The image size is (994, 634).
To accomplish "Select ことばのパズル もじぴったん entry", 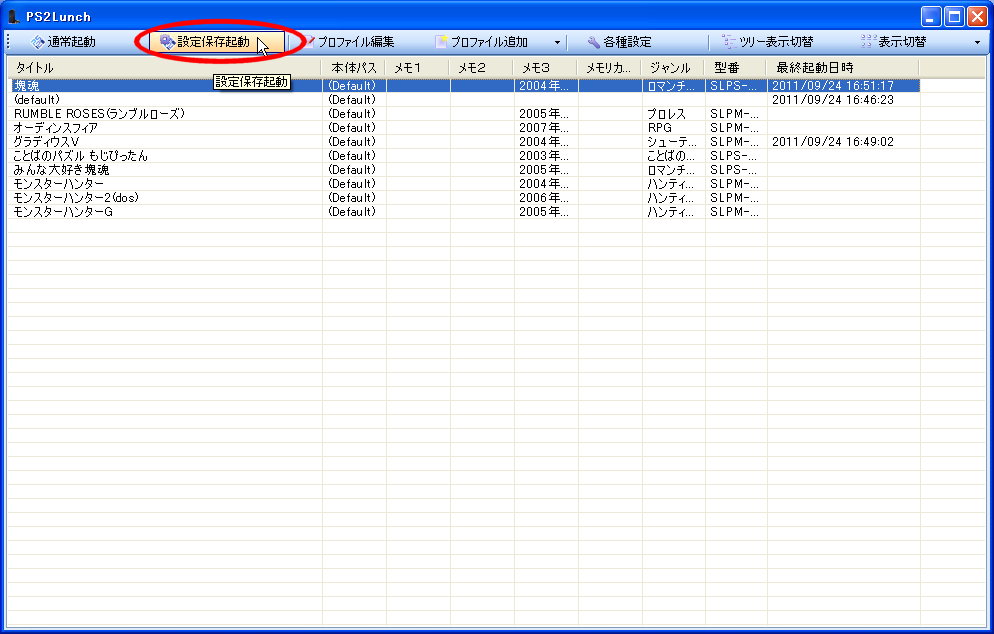I will pyautogui.click(x=81, y=155).
